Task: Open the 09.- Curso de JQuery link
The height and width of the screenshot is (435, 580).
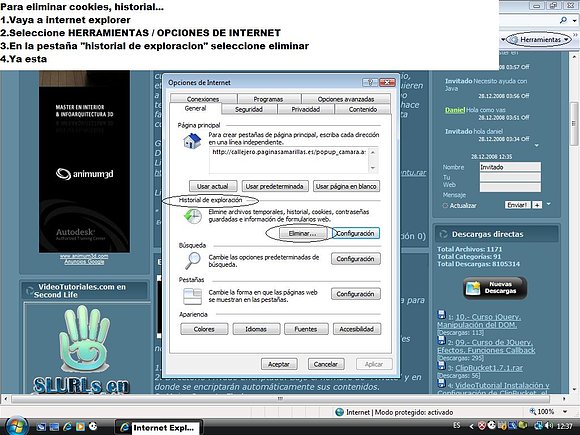Action: 486,346
